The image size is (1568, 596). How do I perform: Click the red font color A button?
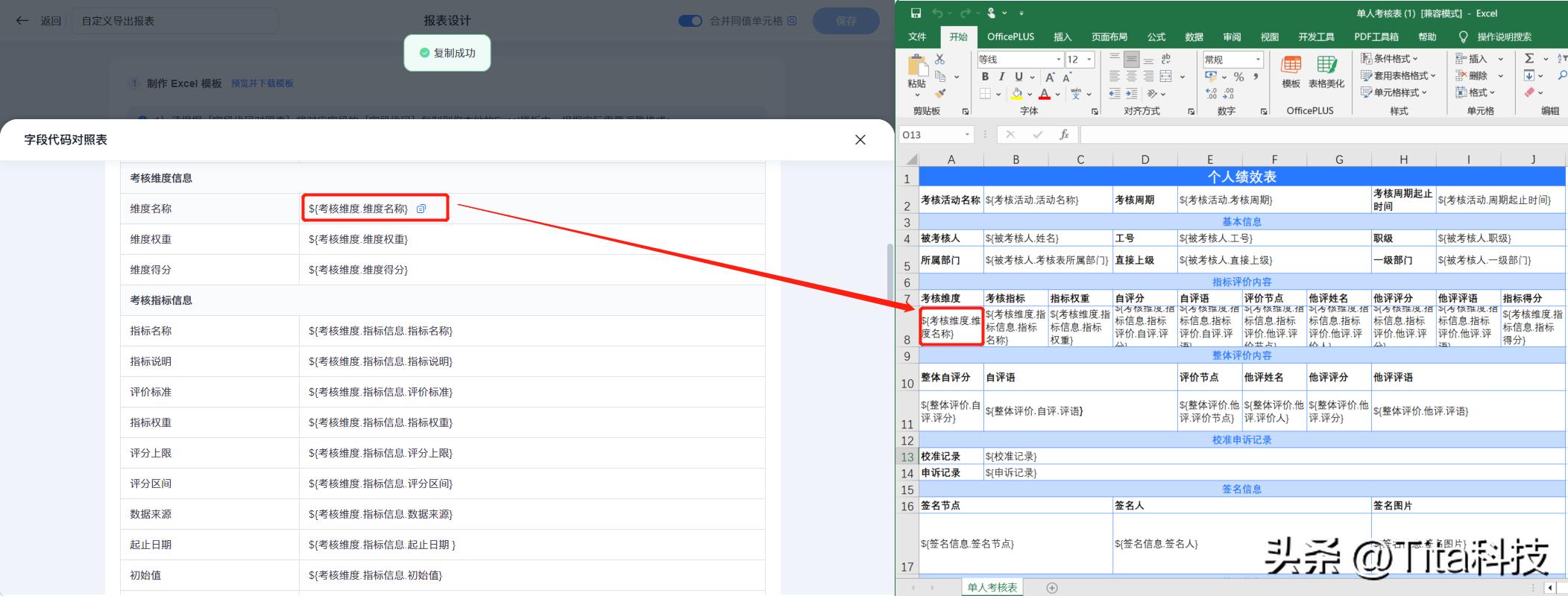[x=1045, y=94]
